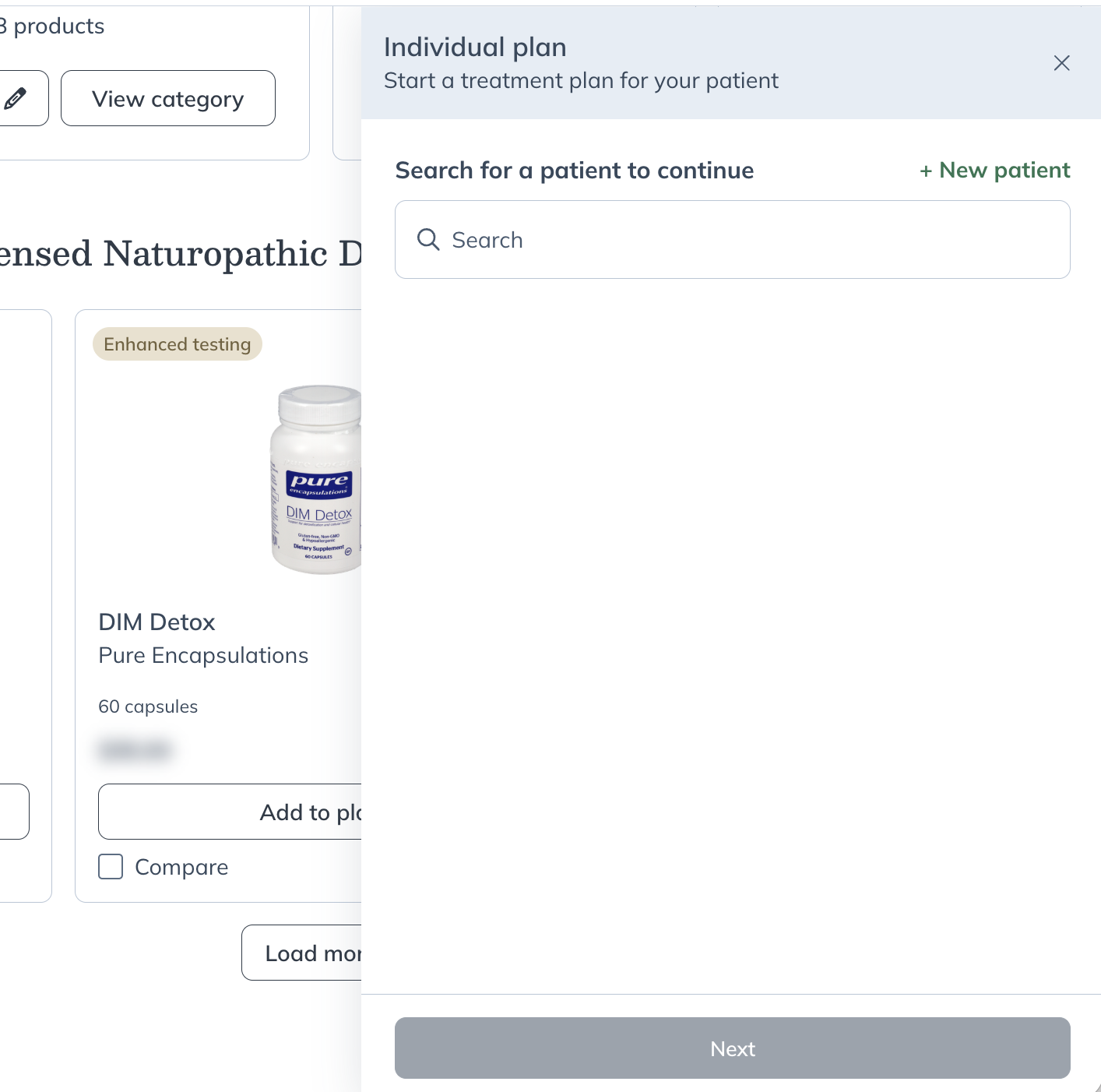Click the pencil edit icon near View category

click(x=14, y=98)
